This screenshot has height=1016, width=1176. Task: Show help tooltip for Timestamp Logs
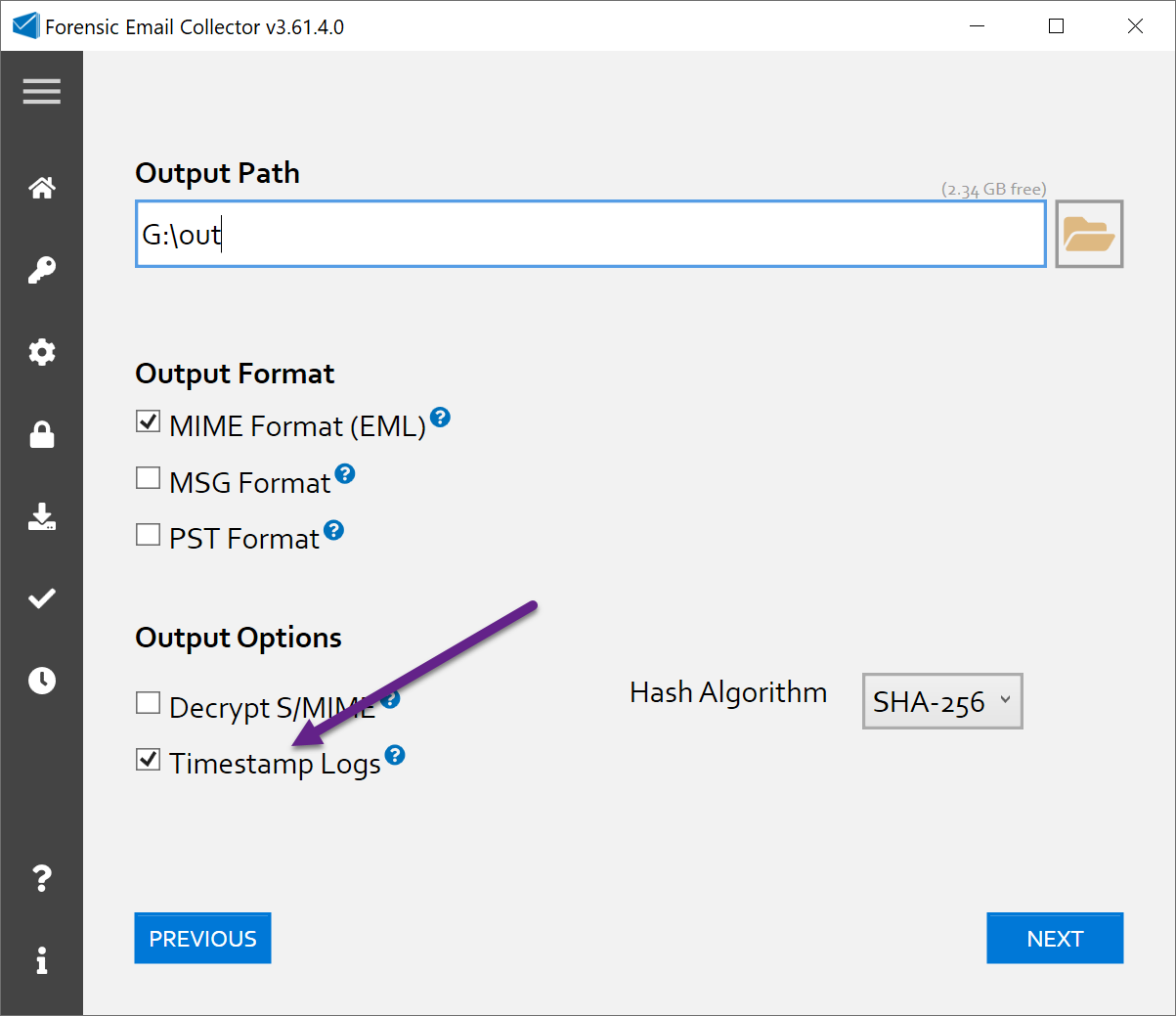pyautogui.click(x=395, y=755)
